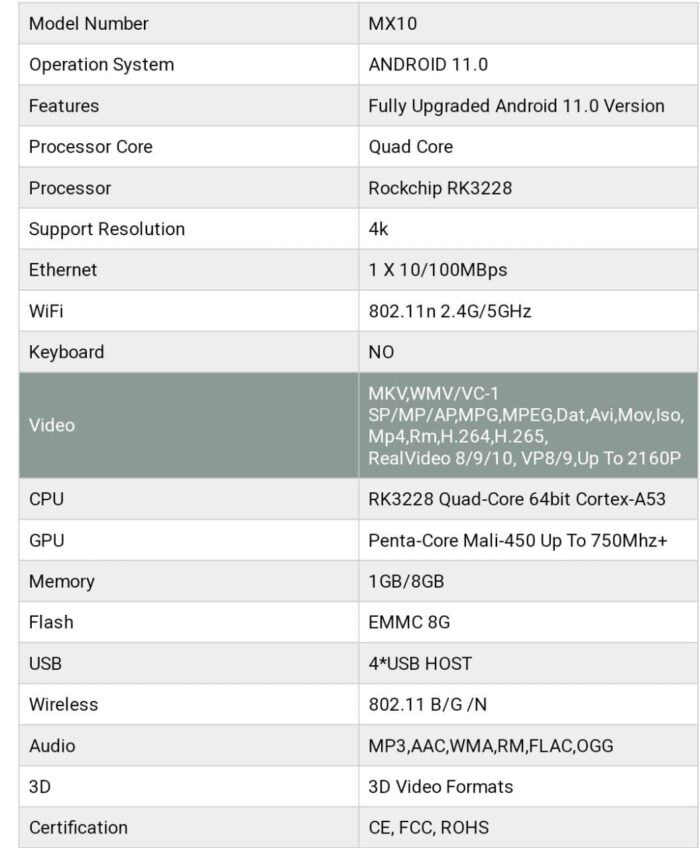The image size is (700, 848).
Task: Click the highlighted Video row label
Action: click(x=51, y=425)
